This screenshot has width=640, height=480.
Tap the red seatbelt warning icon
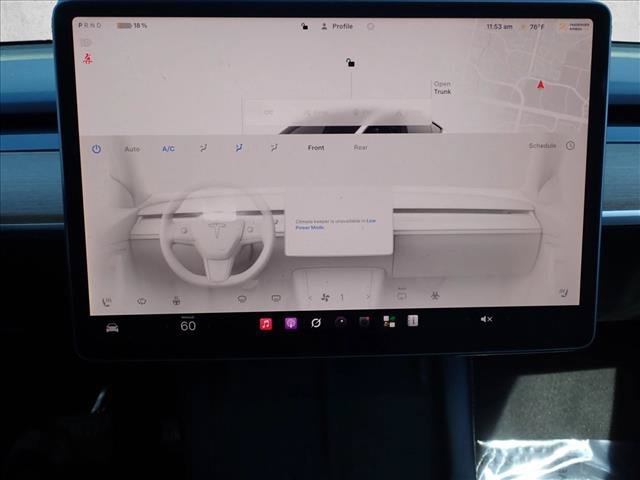[x=87, y=59]
